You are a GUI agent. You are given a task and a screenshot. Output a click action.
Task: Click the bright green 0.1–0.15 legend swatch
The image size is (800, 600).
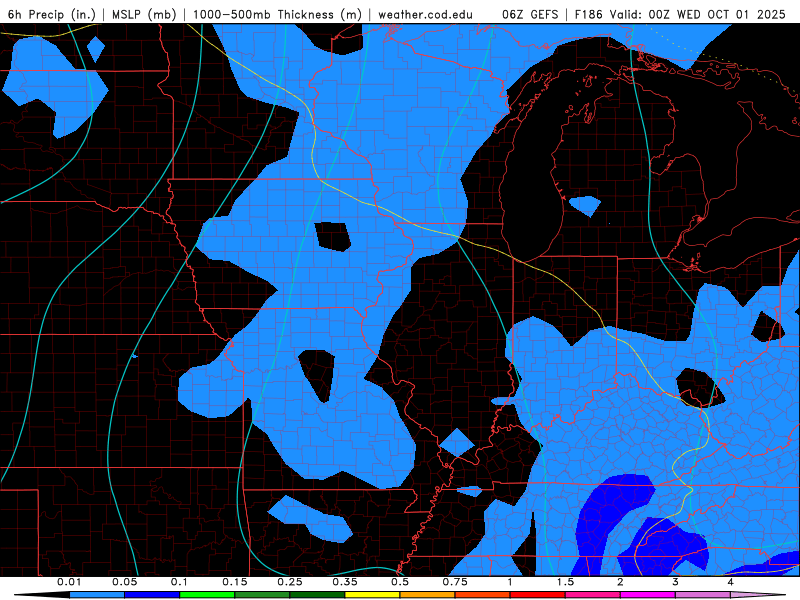click(x=207, y=595)
